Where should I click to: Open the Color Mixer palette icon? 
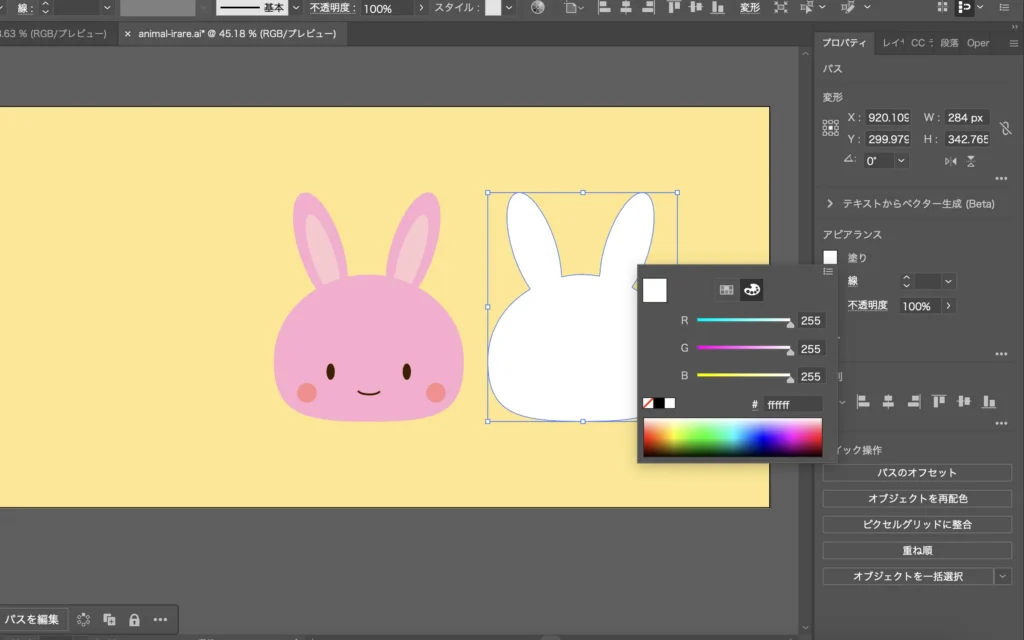[x=751, y=290]
